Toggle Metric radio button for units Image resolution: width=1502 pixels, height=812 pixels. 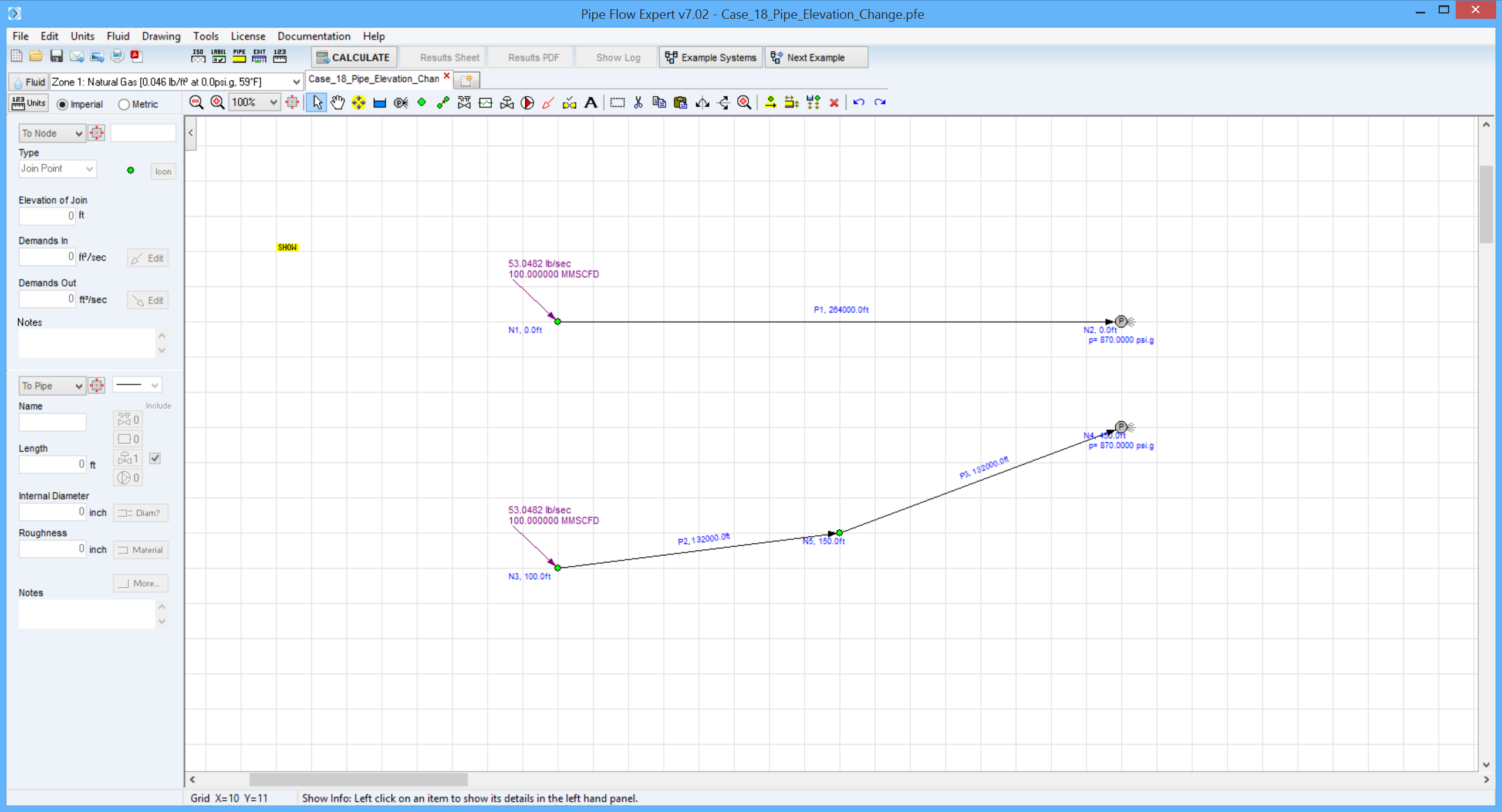point(124,104)
